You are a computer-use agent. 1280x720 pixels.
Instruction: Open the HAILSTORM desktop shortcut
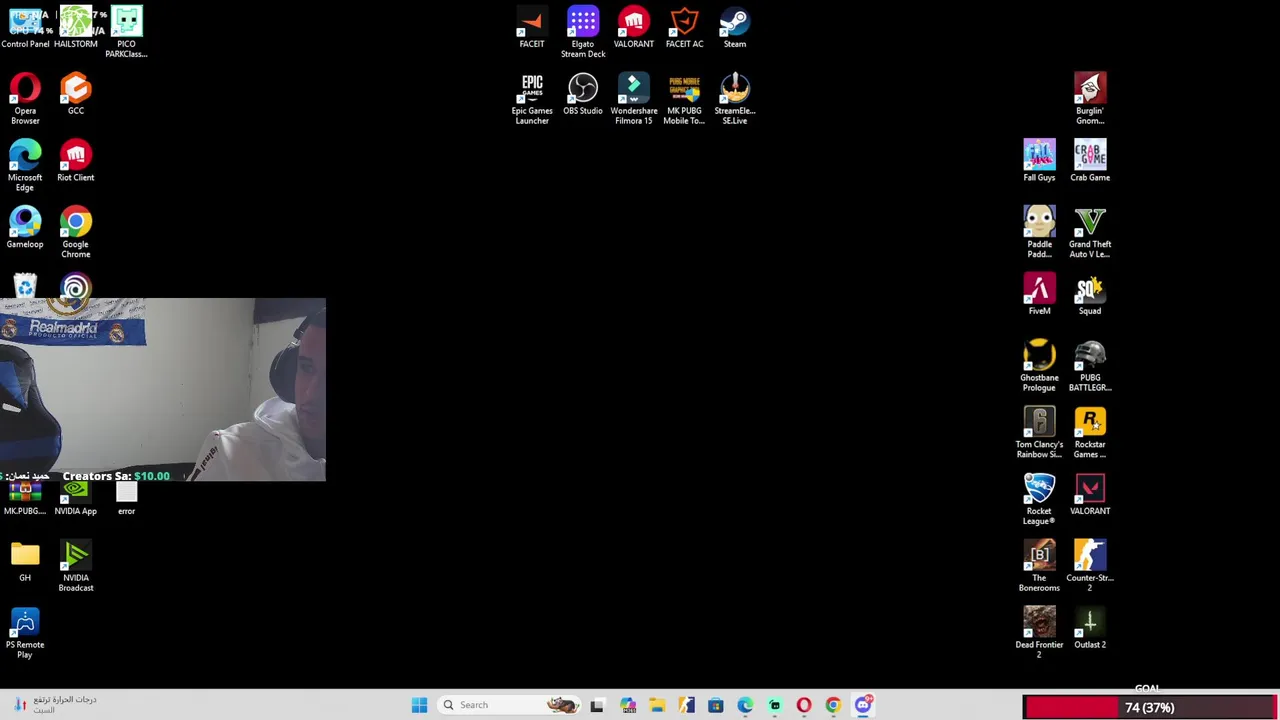click(x=76, y=28)
